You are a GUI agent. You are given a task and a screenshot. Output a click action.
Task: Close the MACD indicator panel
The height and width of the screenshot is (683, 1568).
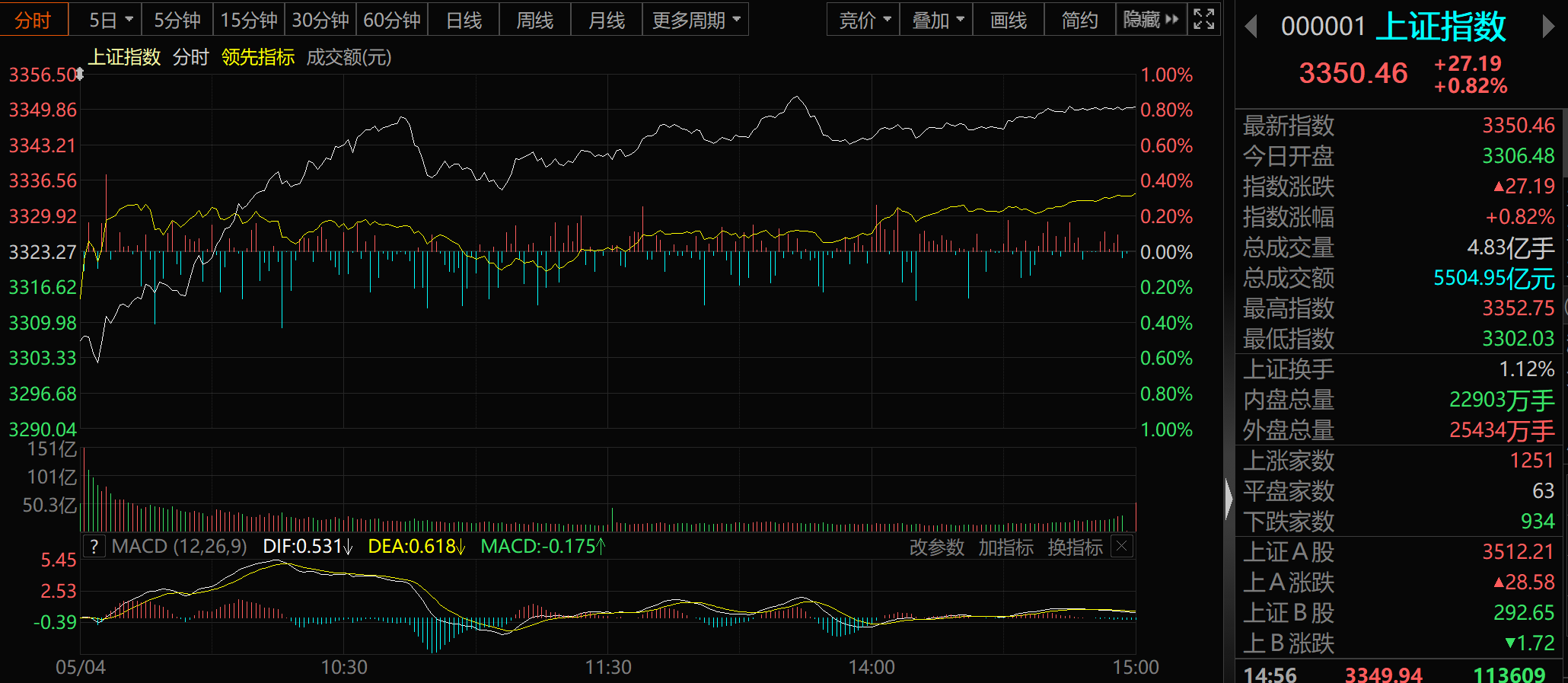1121,546
